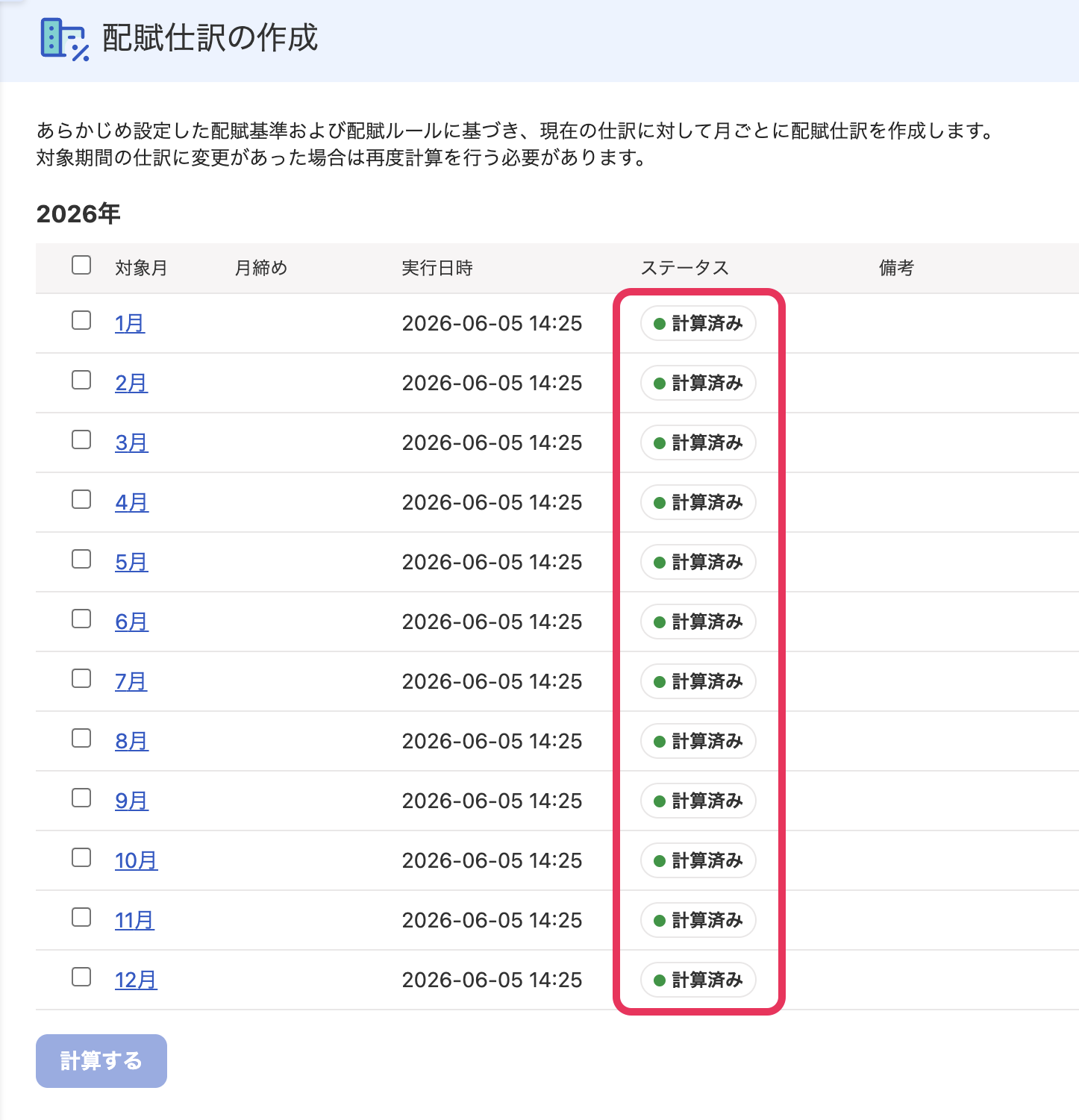The width and height of the screenshot is (1079, 1120).
Task: Open the 10月 link
Action: [x=136, y=860]
